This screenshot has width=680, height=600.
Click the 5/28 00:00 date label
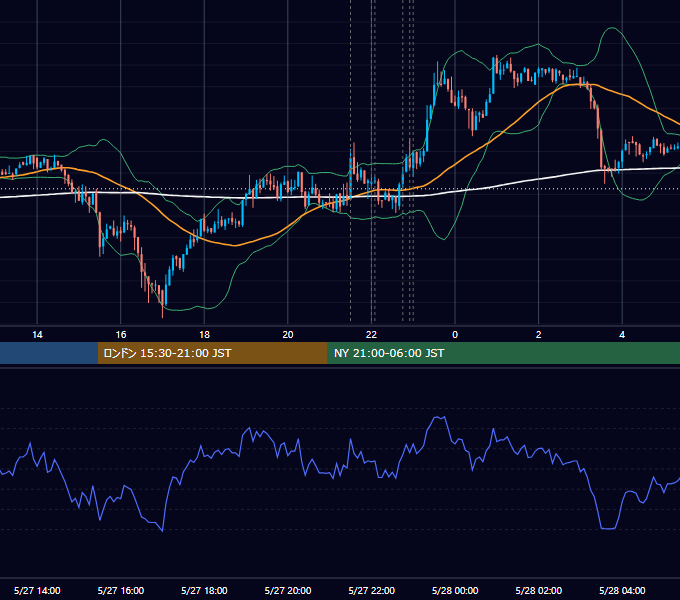[x=455, y=590]
